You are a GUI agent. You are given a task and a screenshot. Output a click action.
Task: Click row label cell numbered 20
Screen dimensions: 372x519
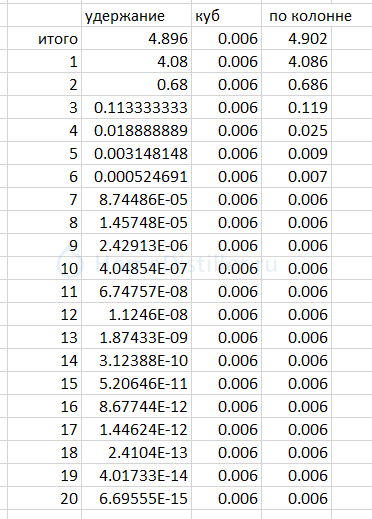tap(44, 499)
